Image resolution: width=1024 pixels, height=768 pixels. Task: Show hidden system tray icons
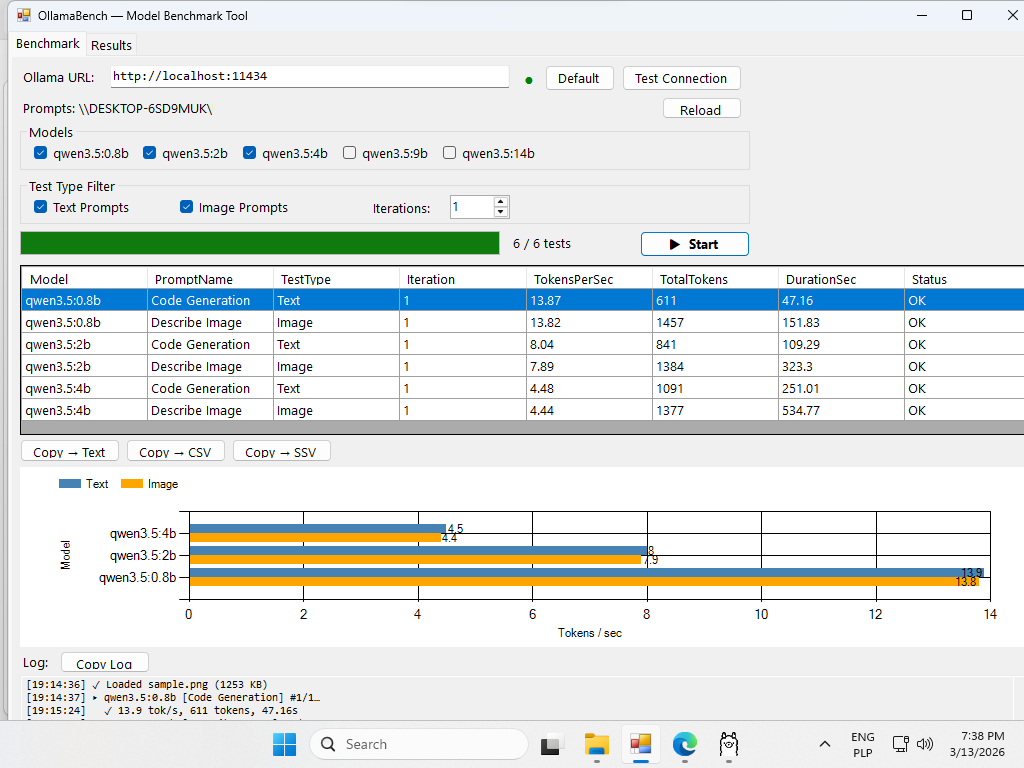click(x=825, y=744)
